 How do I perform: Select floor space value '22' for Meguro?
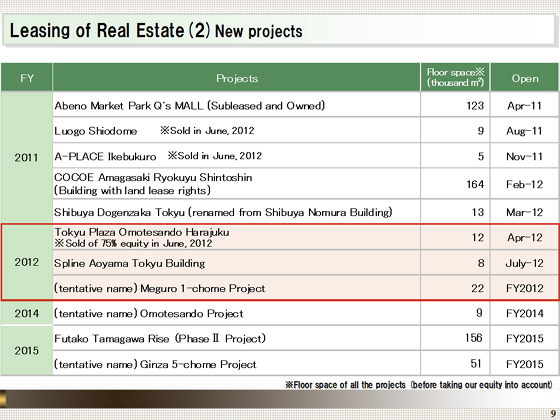tap(478, 288)
